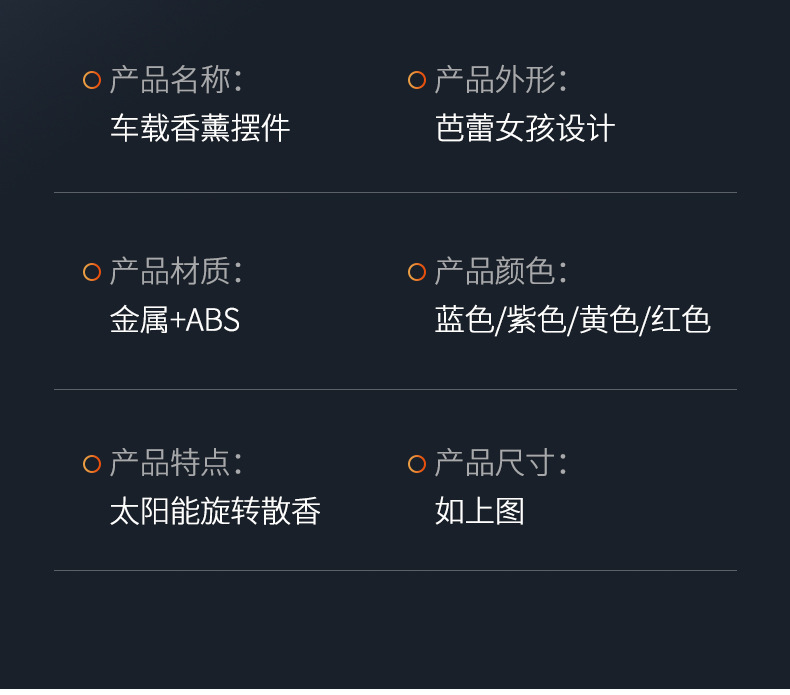
Task: Select the 产品颜色 heading label
Action: tap(500, 272)
